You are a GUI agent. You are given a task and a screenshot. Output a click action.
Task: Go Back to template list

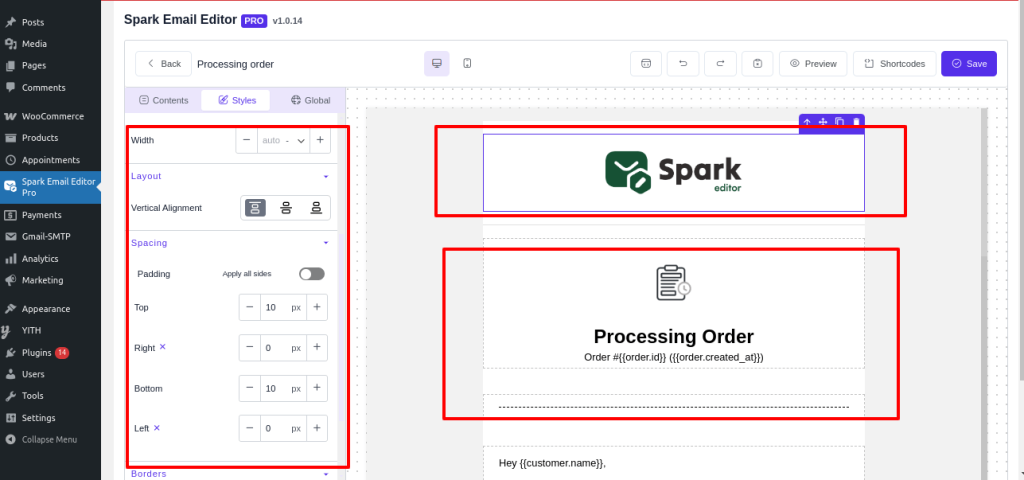pos(163,63)
